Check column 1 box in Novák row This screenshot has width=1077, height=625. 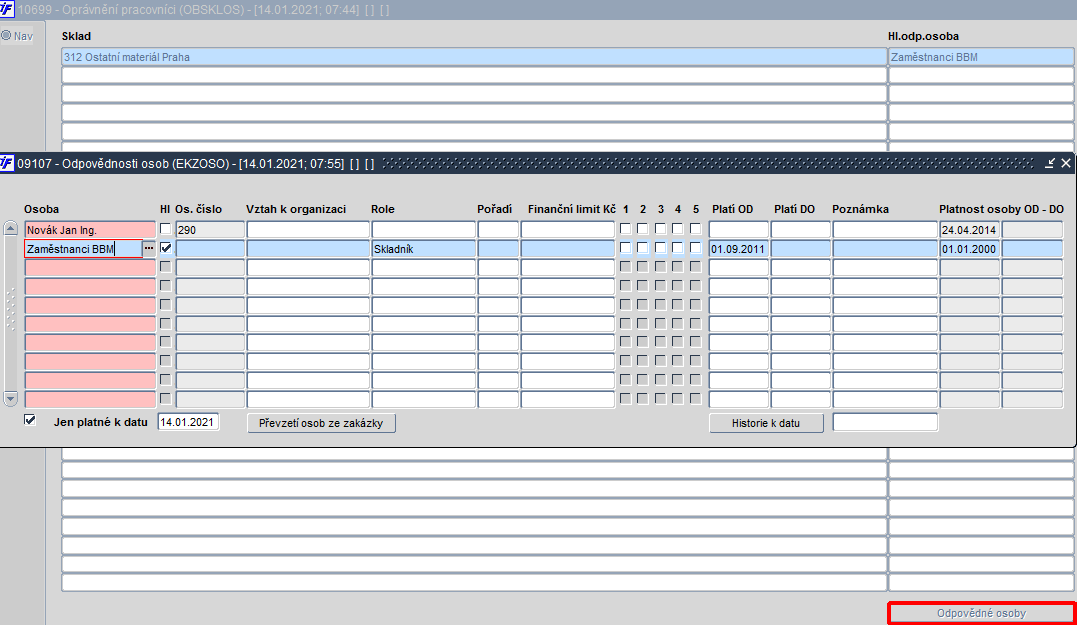[x=626, y=229]
